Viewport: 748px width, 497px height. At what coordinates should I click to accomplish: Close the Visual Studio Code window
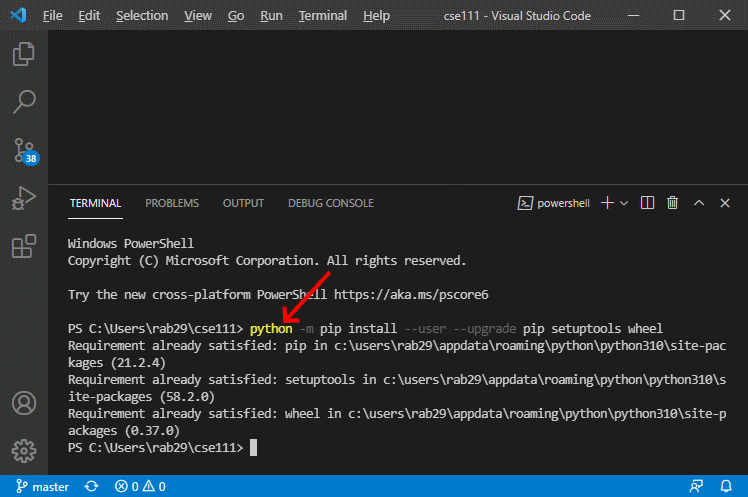coord(725,15)
